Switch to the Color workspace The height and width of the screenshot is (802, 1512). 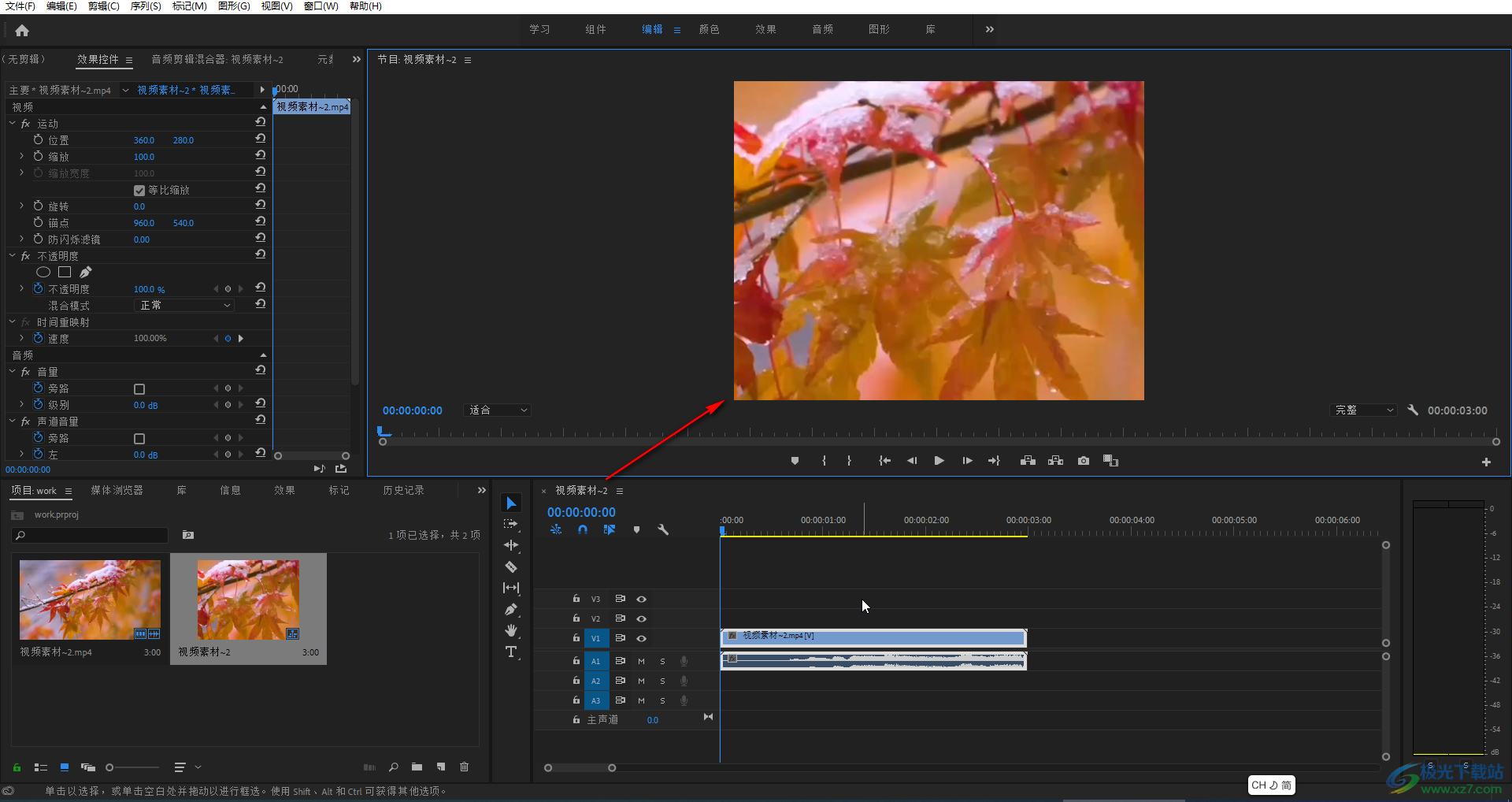(709, 29)
